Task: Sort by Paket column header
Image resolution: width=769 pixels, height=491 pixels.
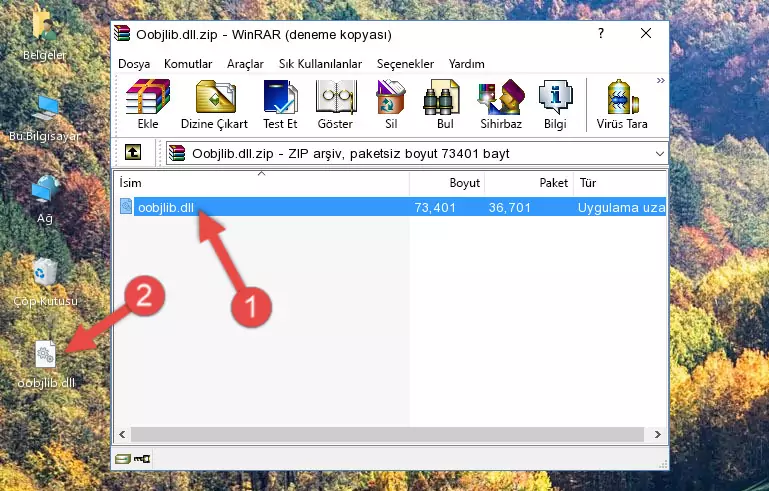Action: (x=529, y=183)
